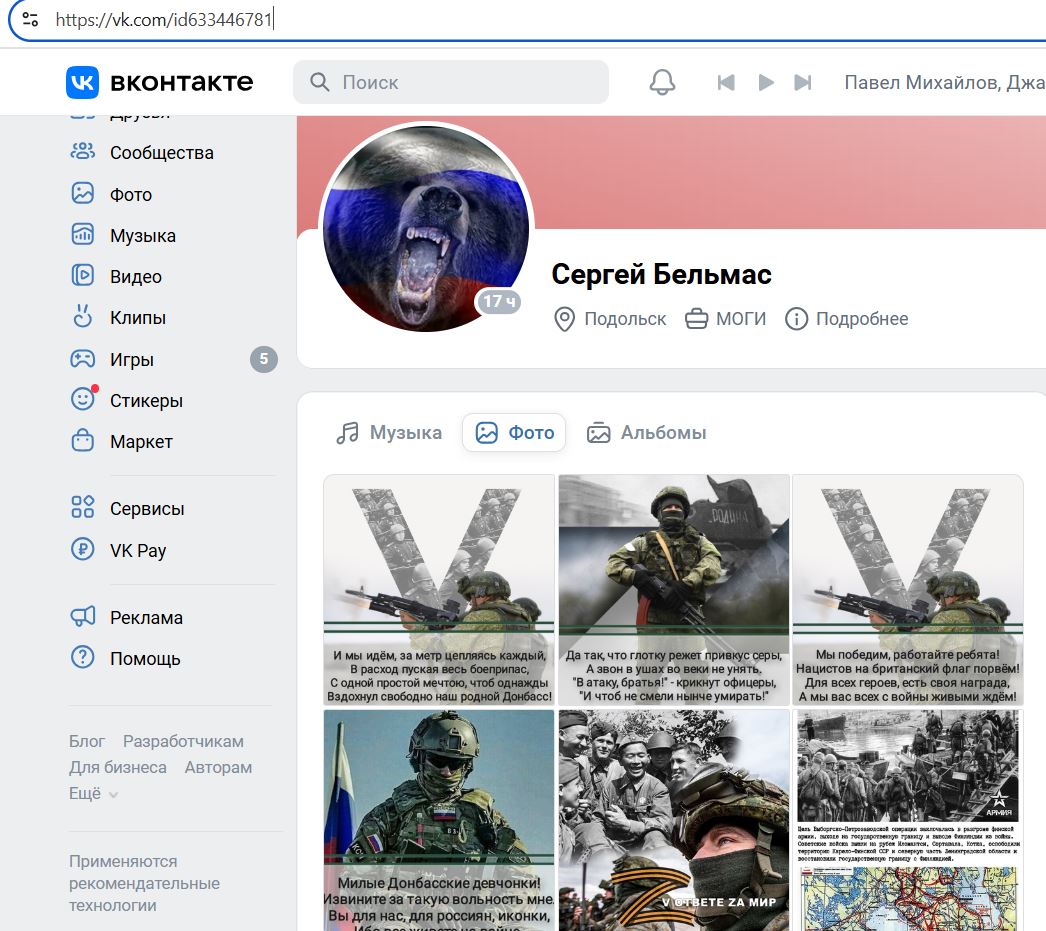
Task: Click the Подольск city link
Action: click(625, 319)
